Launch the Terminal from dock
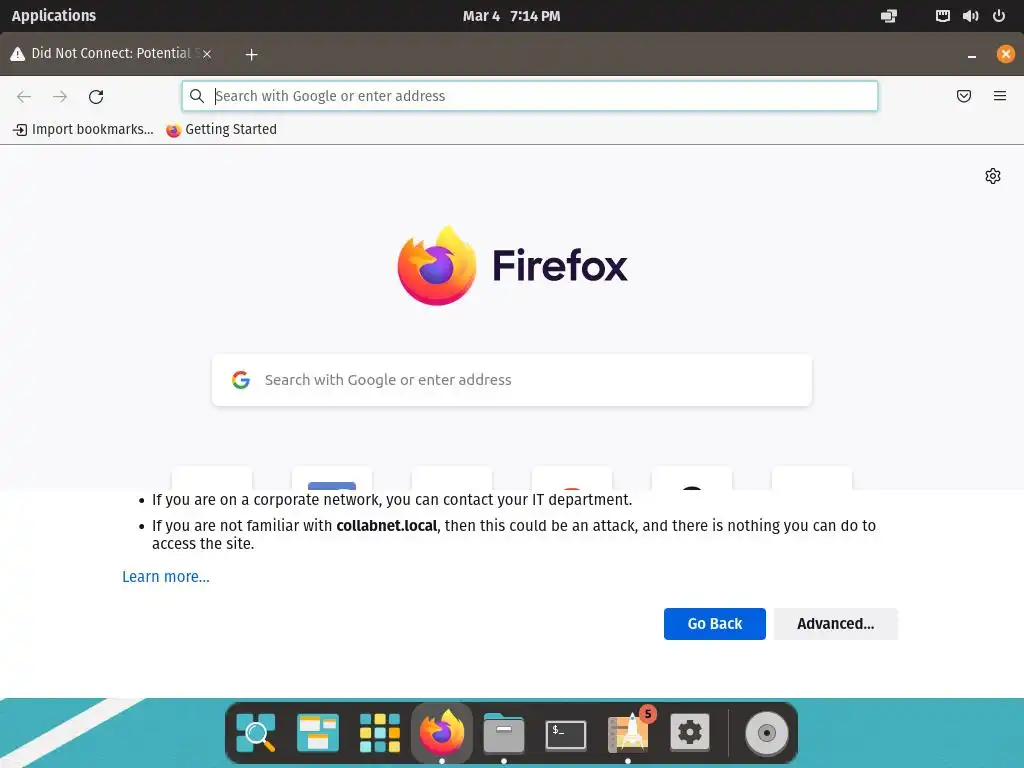 pyautogui.click(x=566, y=735)
